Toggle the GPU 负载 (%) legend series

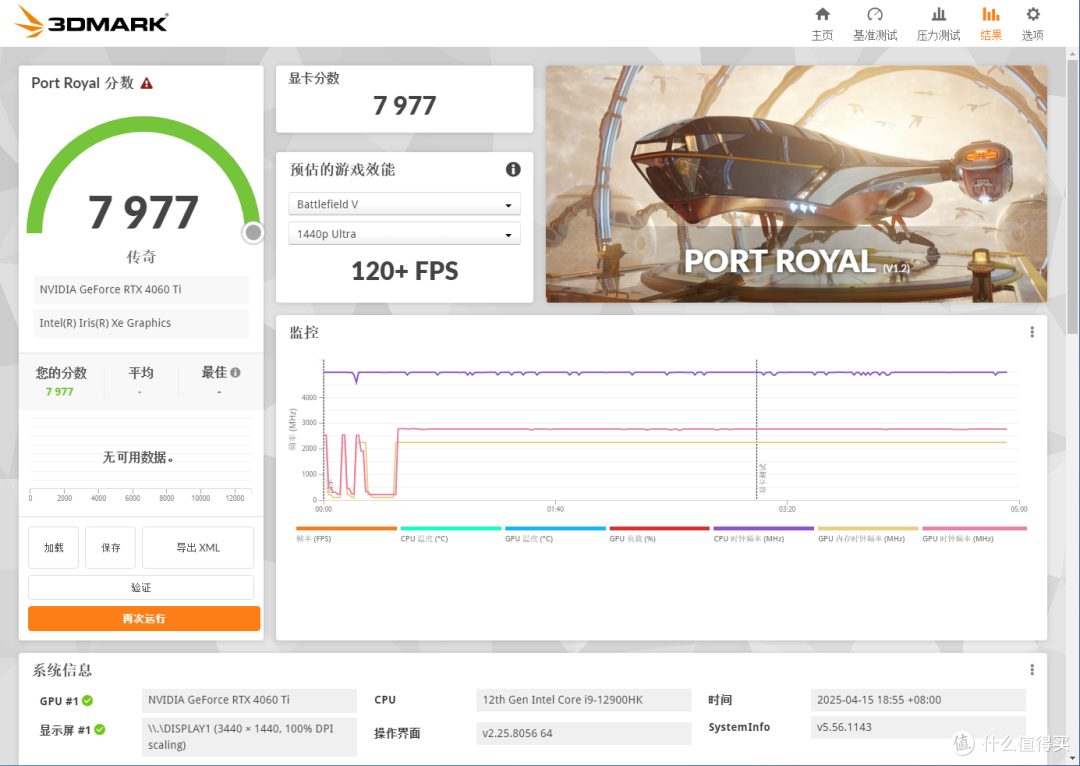659,534
